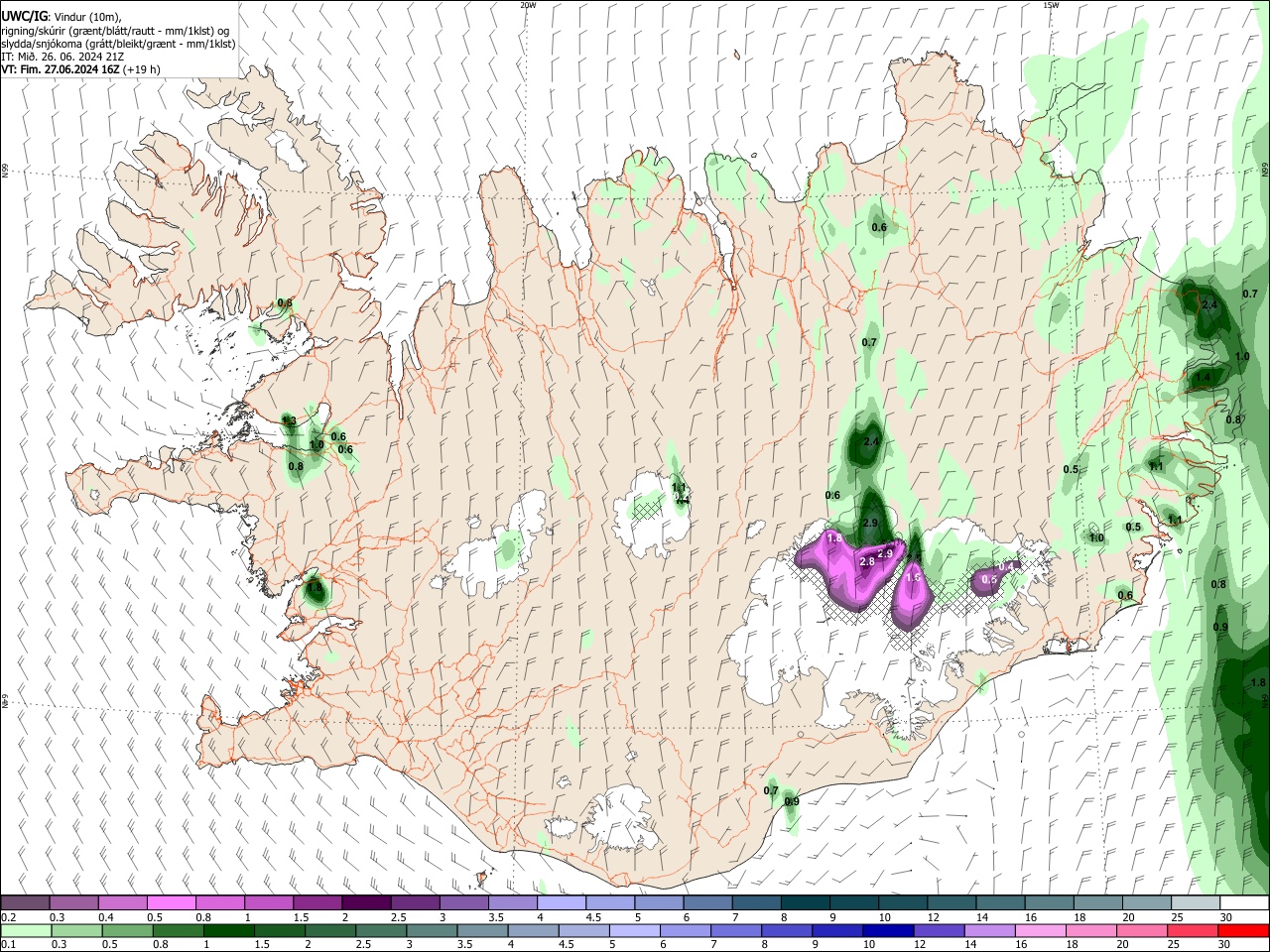This screenshot has width=1270, height=952.
Task: Click the white 1.8 label inside the purple snow patch
Action: (833, 538)
